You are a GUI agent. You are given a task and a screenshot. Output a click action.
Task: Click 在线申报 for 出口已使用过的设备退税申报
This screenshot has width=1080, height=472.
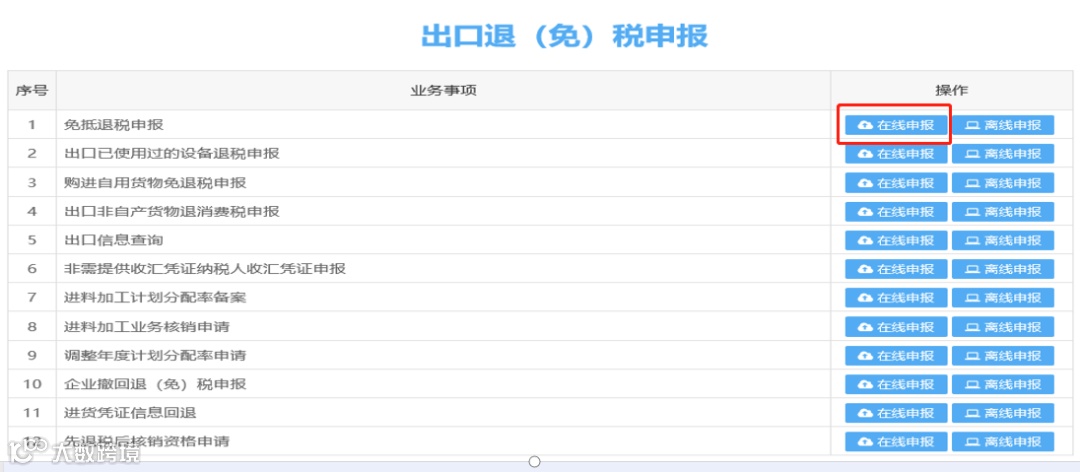click(x=896, y=154)
